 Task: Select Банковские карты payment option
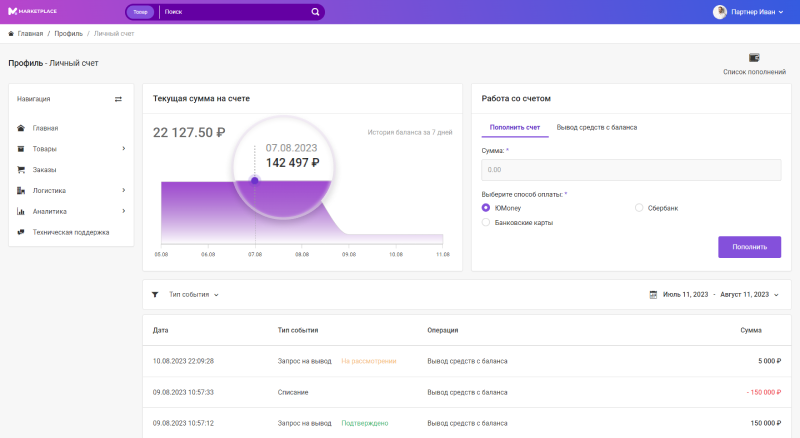(x=486, y=223)
